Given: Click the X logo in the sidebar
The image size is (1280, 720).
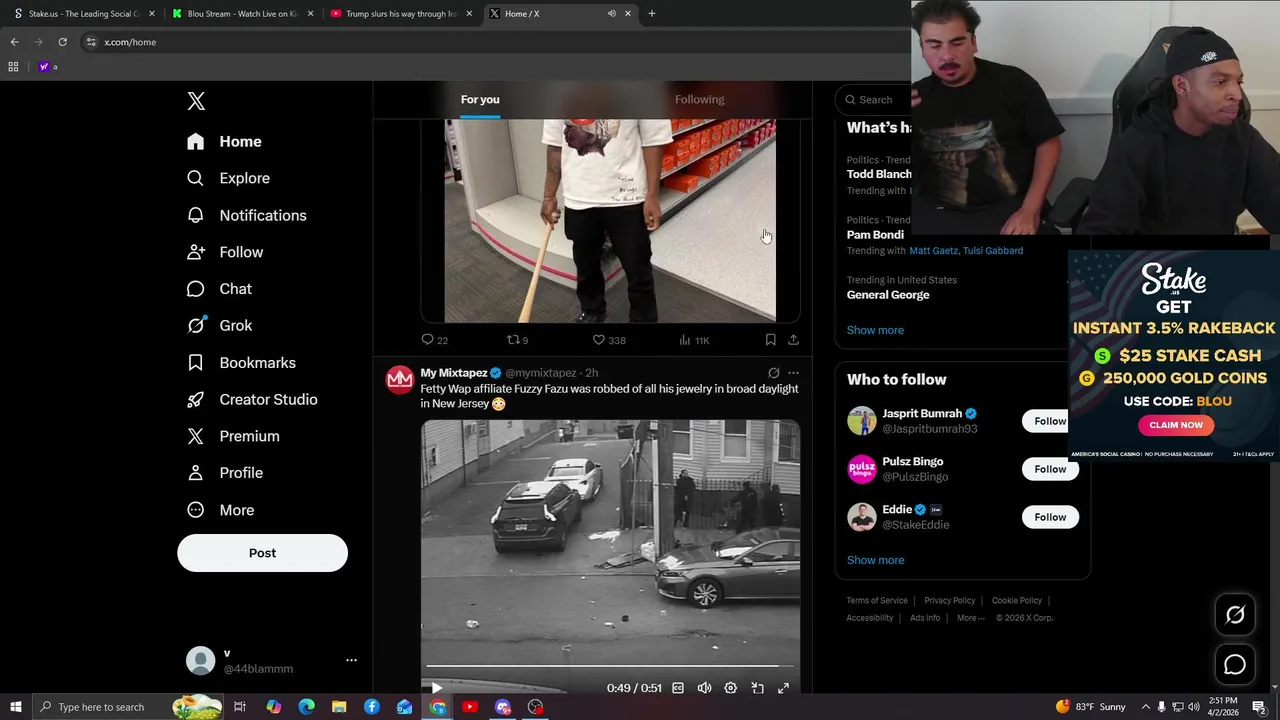Looking at the screenshot, I should [196, 101].
